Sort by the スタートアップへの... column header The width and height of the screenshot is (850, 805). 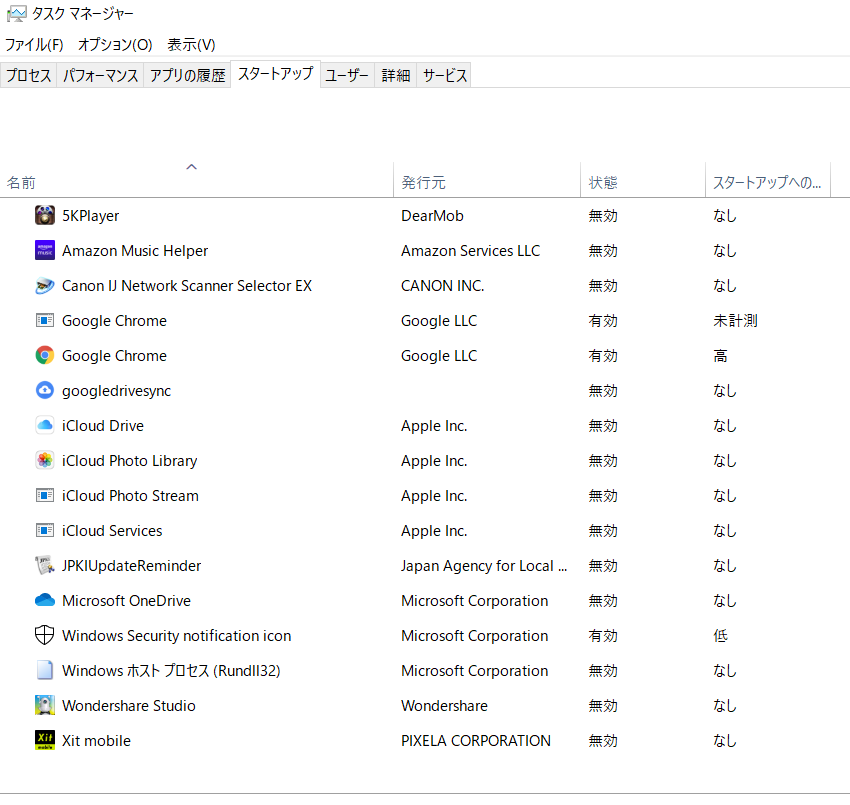point(768,180)
